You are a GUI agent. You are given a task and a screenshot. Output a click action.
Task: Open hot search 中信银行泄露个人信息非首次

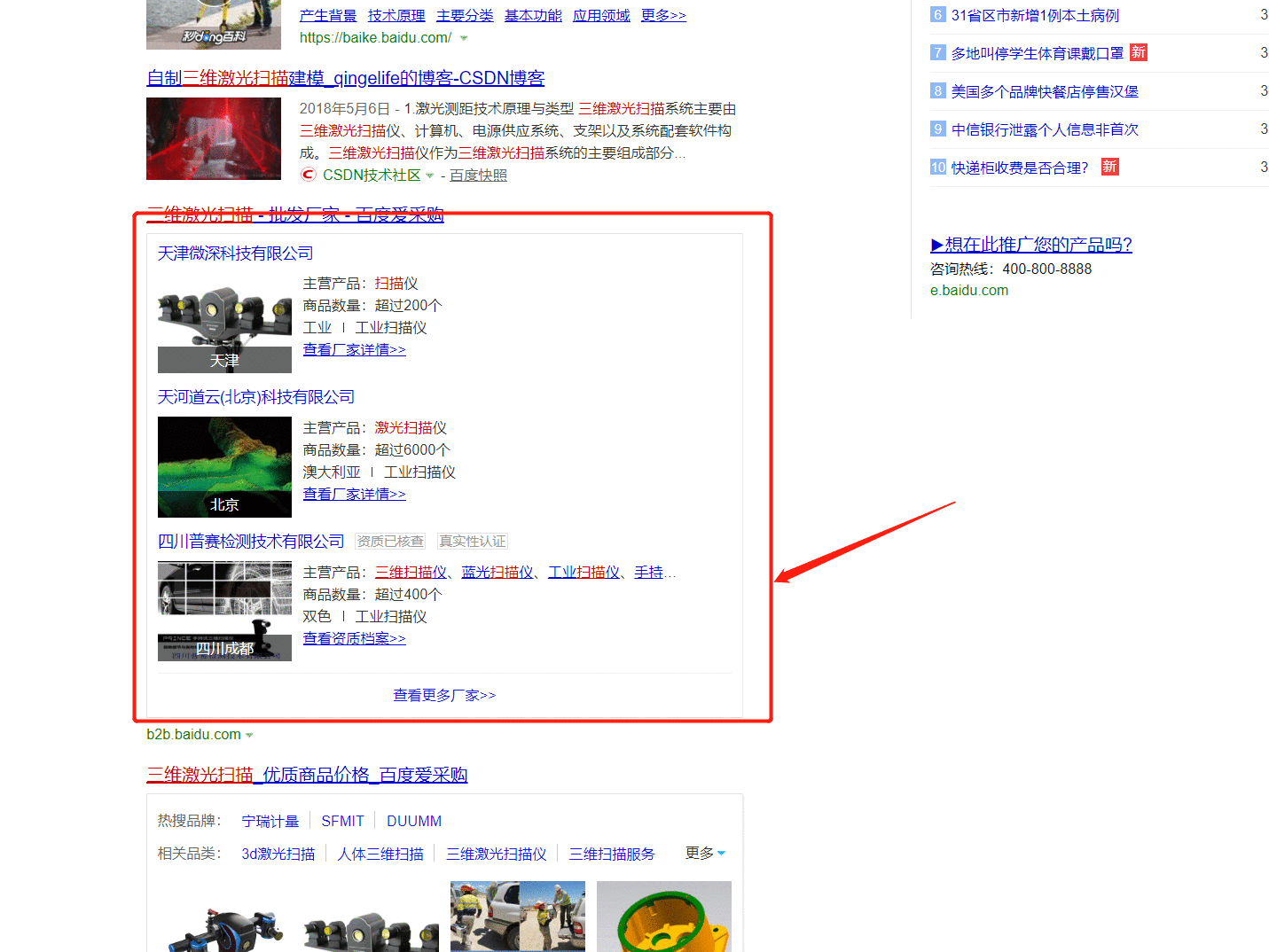tap(1045, 130)
